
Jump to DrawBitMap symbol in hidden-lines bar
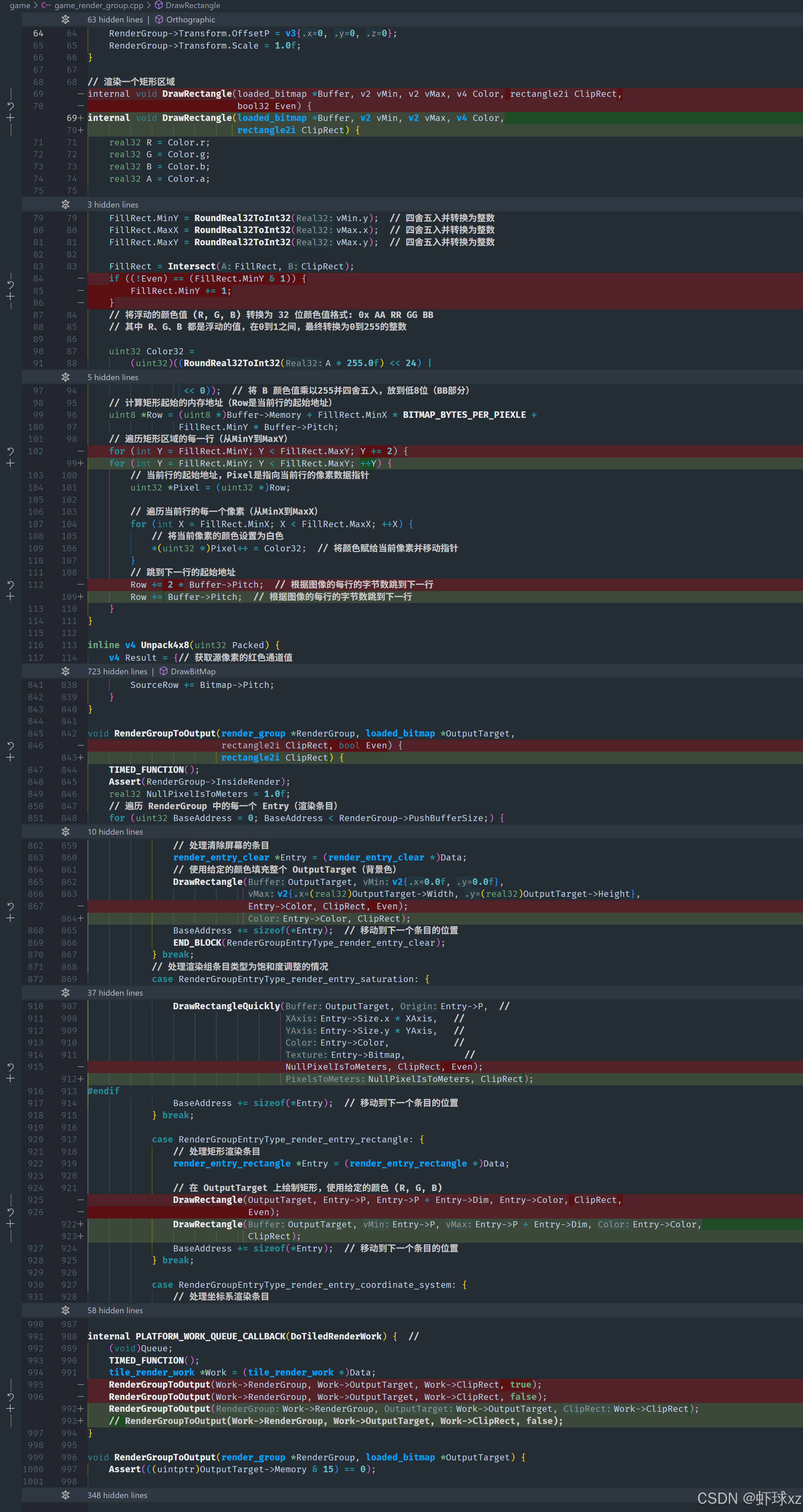[x=193, y=672]
